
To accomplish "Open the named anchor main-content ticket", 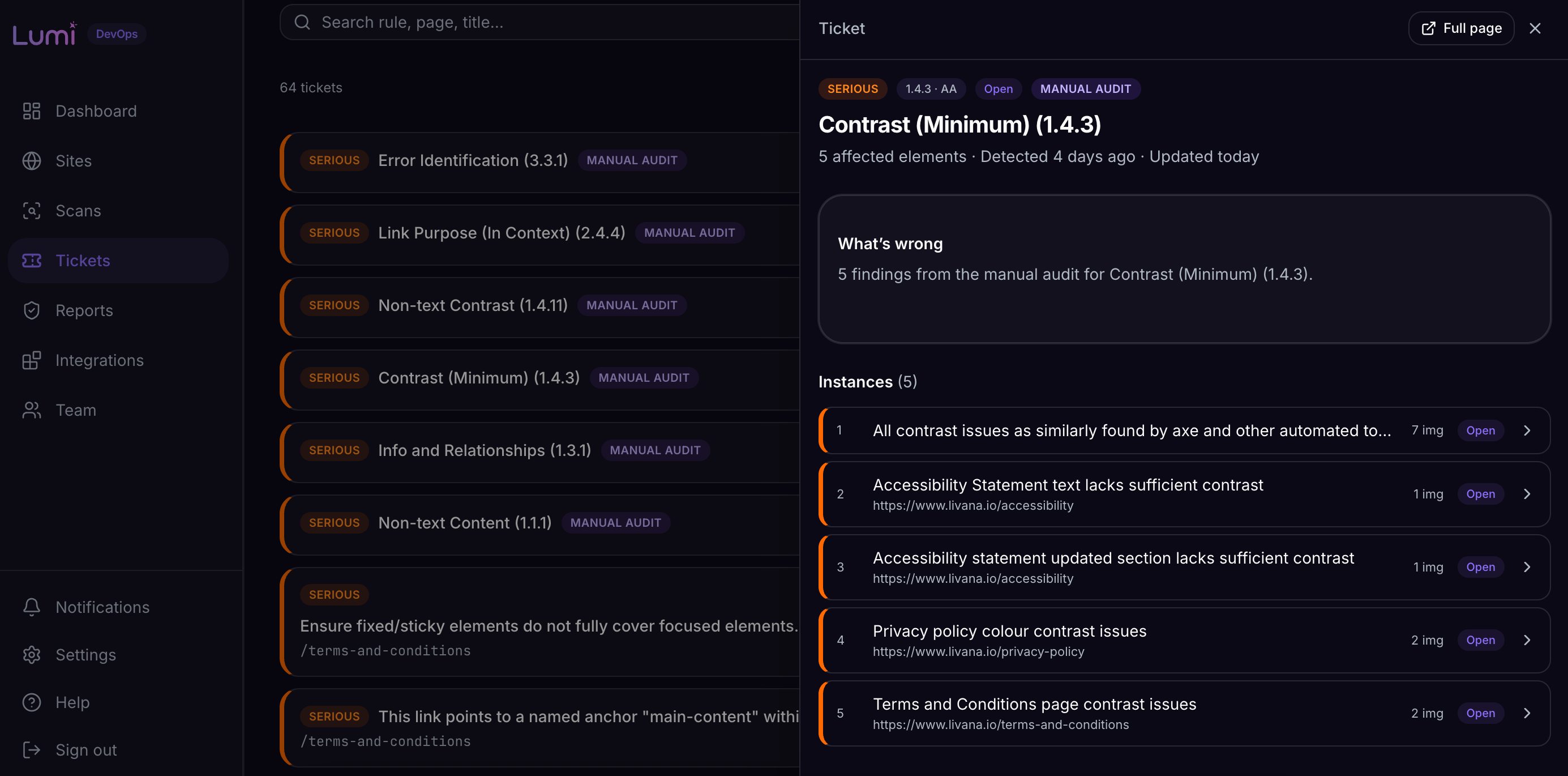I will point(541,728).
